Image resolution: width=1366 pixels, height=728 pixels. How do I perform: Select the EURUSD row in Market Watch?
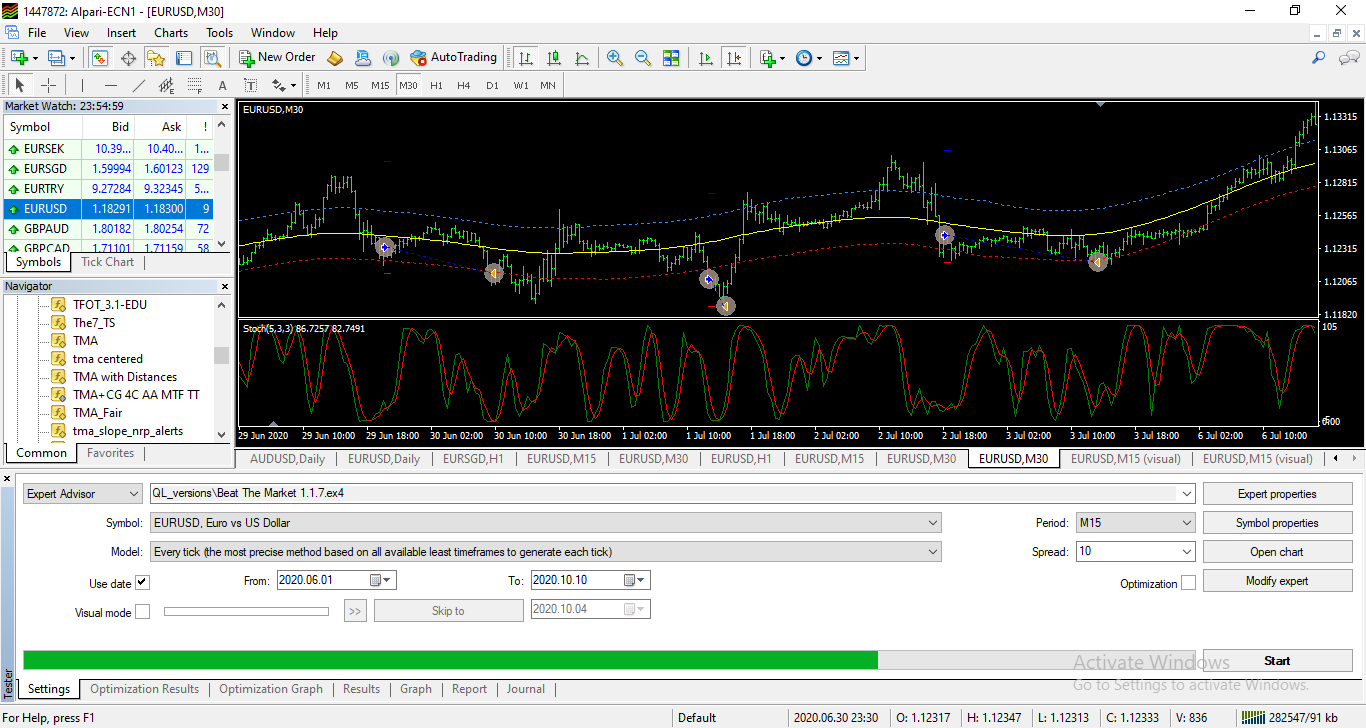108,209
